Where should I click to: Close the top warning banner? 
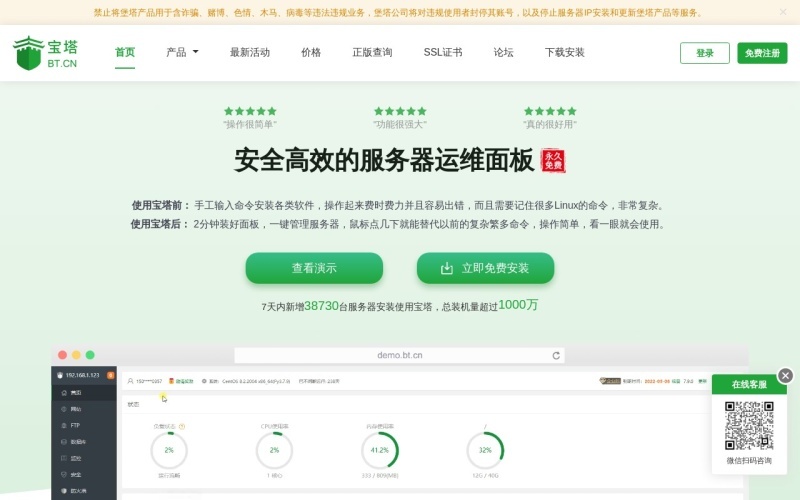(783, 12)
